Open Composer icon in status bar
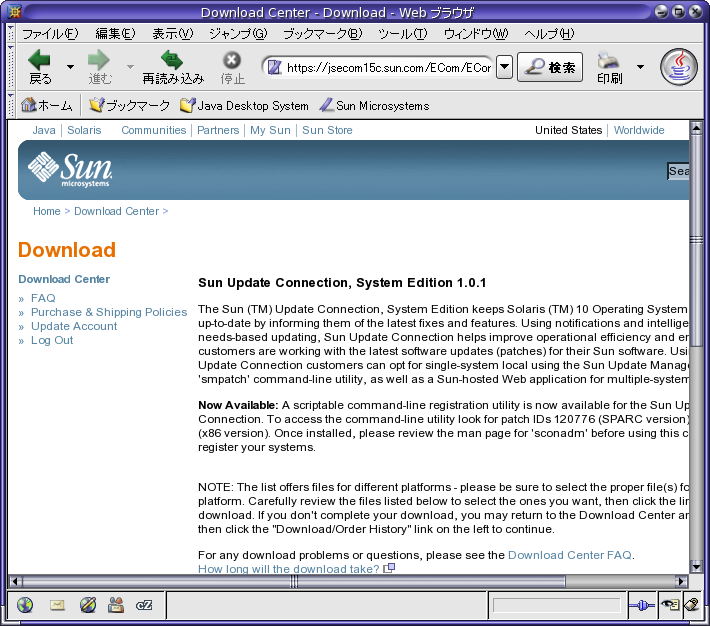Image resolution: width=710 pixels, height=626 pixels. pyautogui.click(x=88, y=605)
